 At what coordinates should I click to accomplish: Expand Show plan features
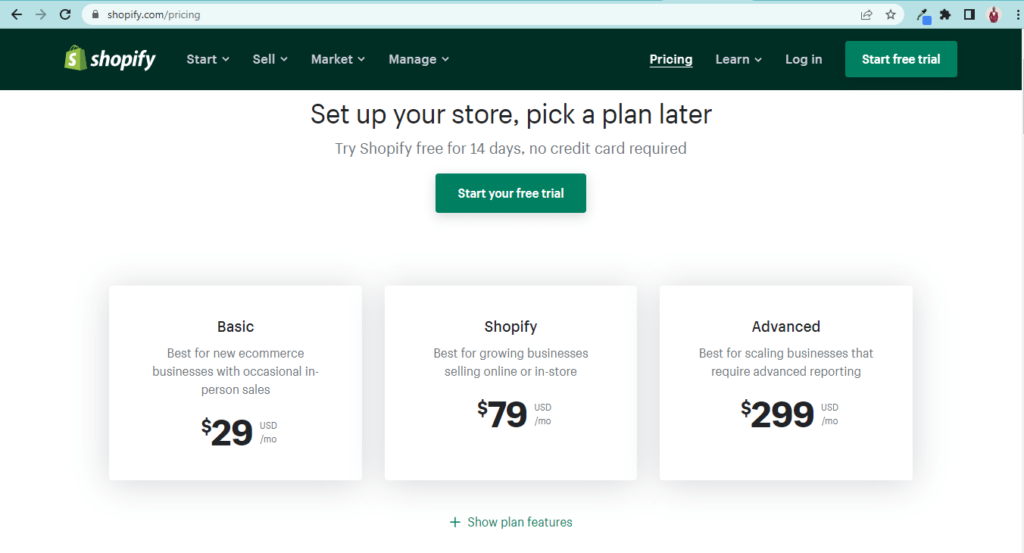(511, 522)
